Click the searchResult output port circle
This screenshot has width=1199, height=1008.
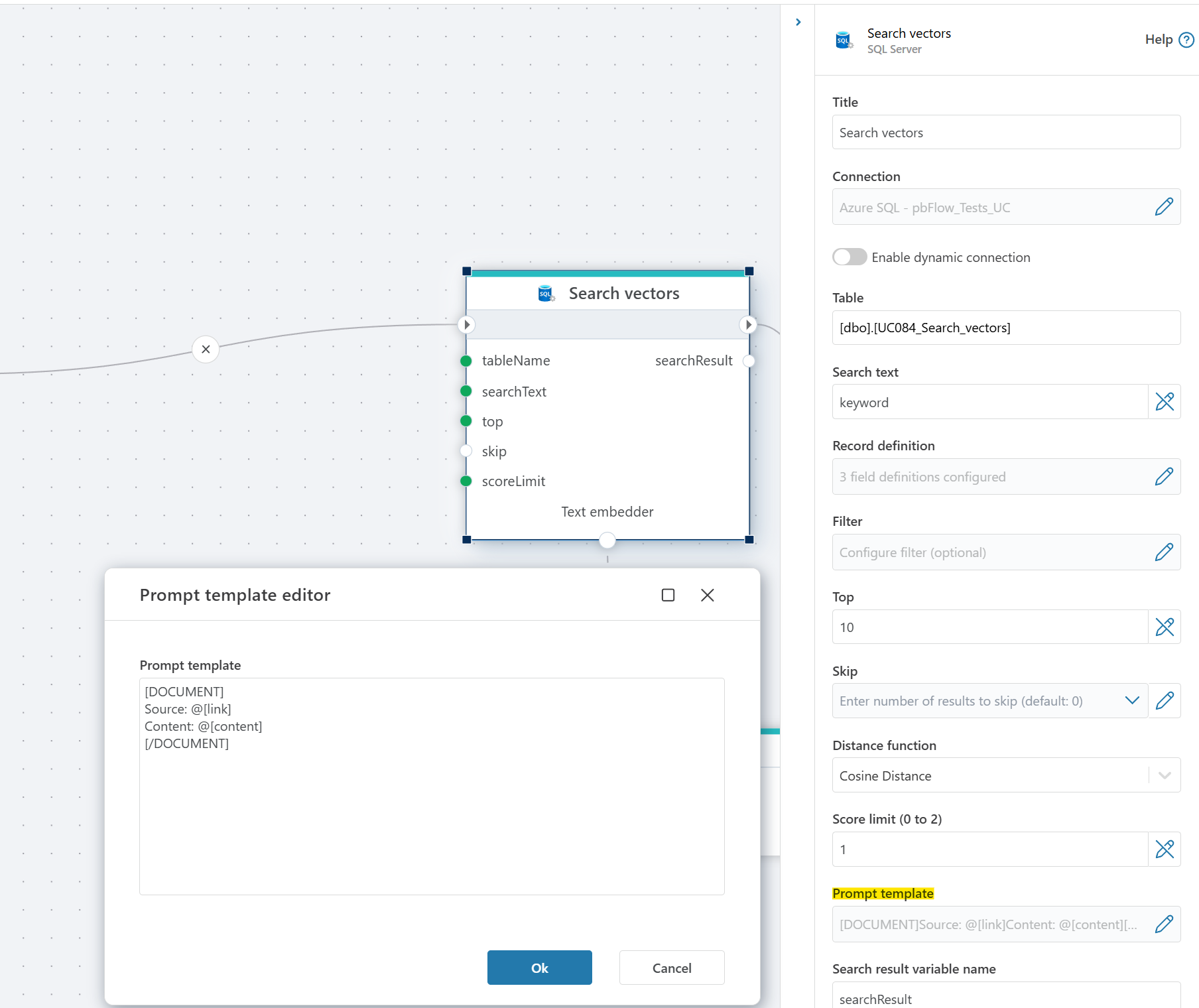pyautogui.click(x=749, y=361)
